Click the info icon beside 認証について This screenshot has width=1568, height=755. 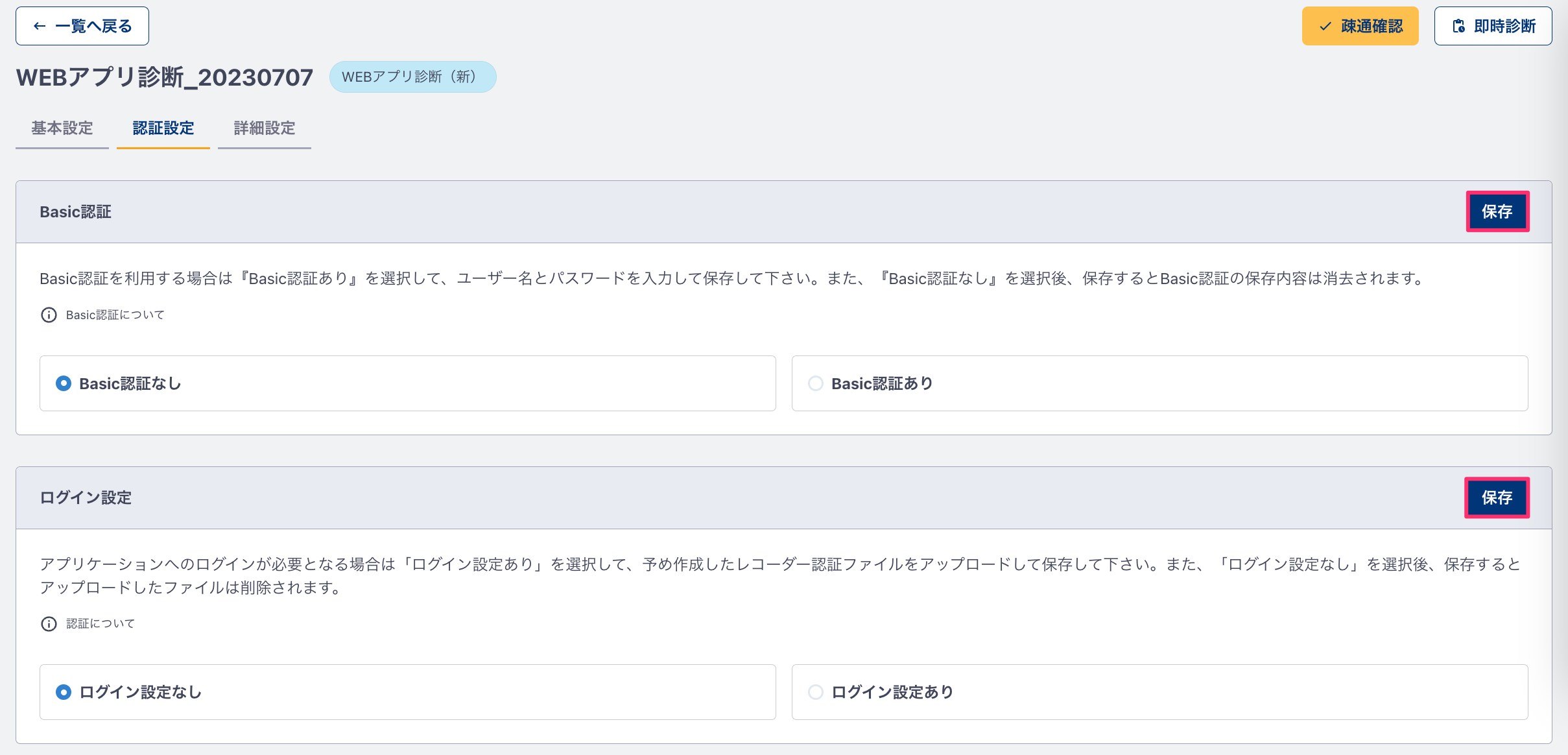coord(49,624)
